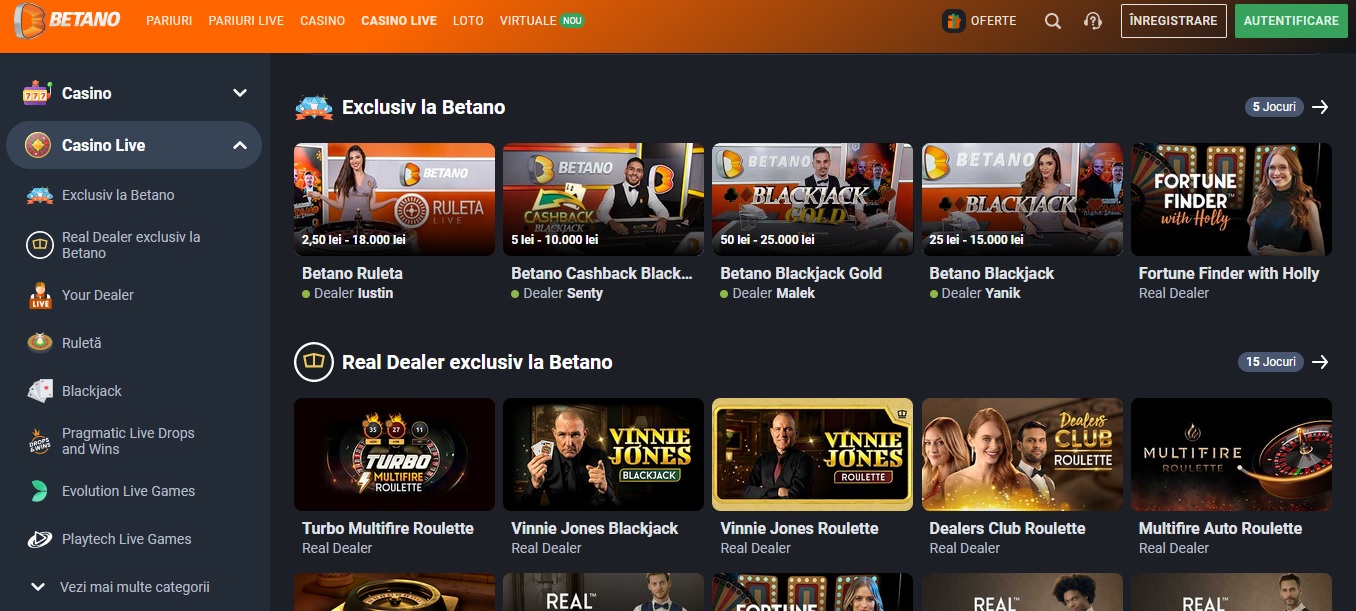The height and width of the screenshot is (611, 1356).
Task: Open Vinnie Jones Blackjack thumbnail
Action: point(603,454)
